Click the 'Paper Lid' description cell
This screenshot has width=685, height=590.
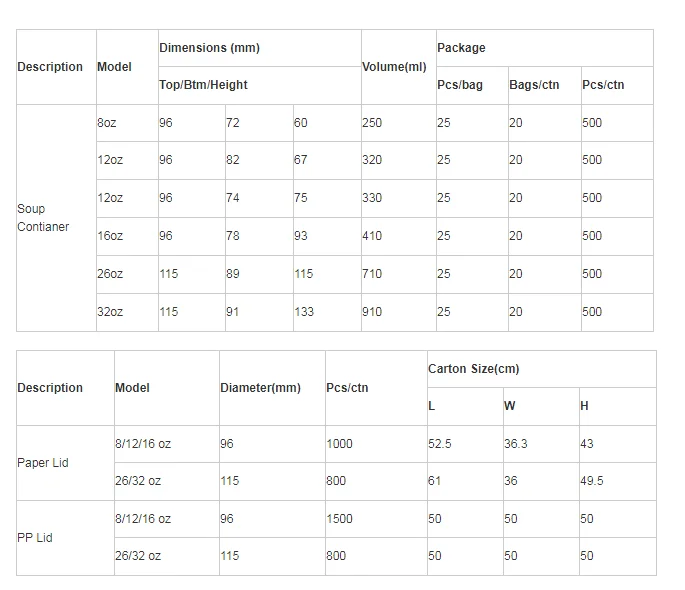point(43,463)
